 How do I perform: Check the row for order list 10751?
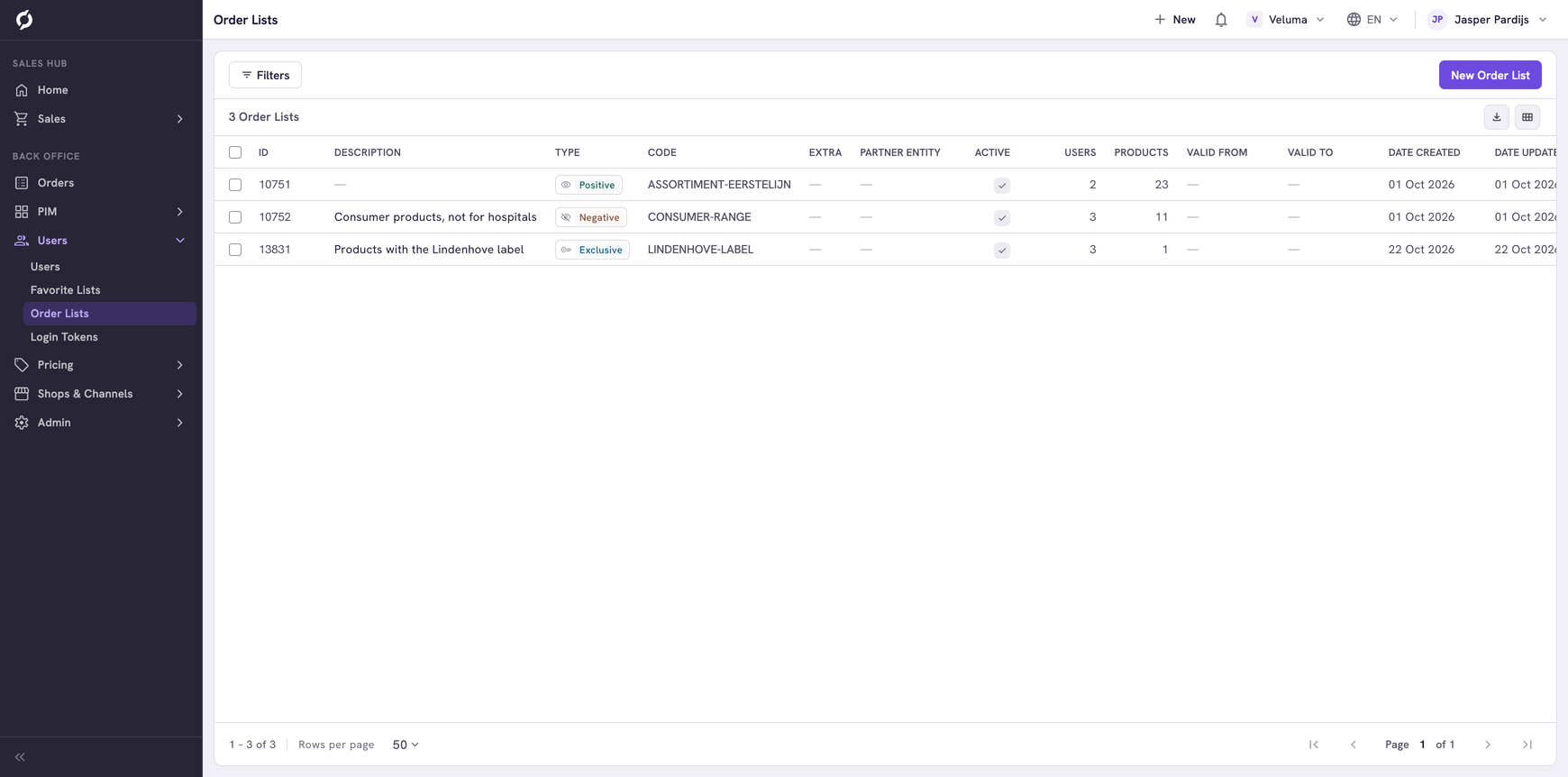[235, 185]
